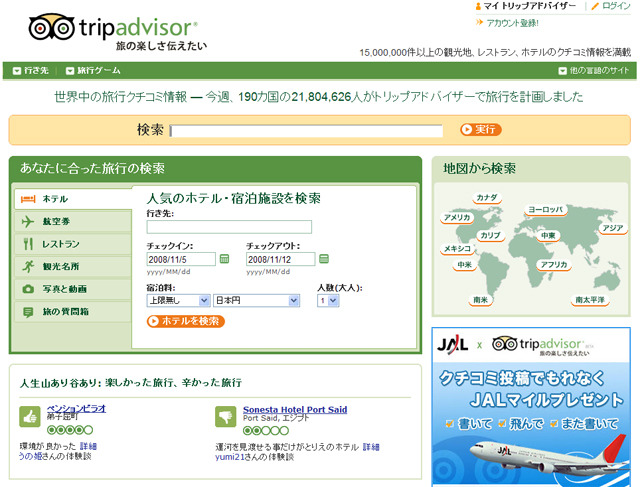The image size is (640, 487).
Task: Select 中東 on the map
Action: (548, 236)
